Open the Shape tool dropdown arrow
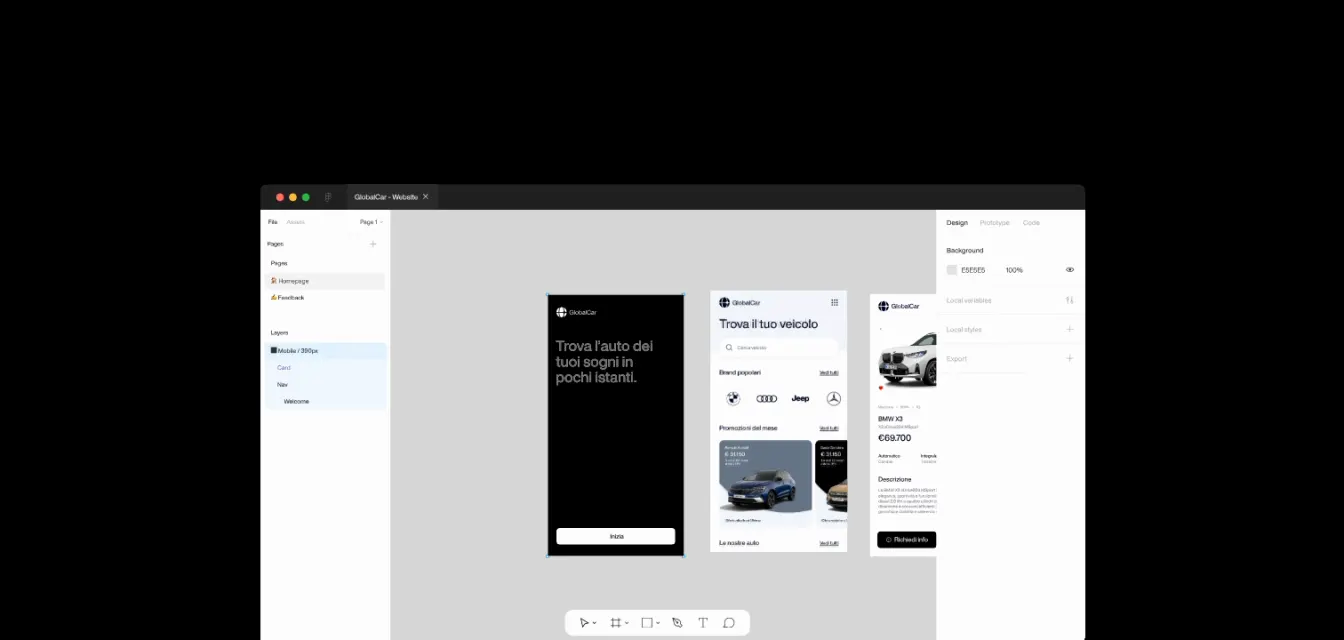The image size is (1344, 640). click(657, 623)
